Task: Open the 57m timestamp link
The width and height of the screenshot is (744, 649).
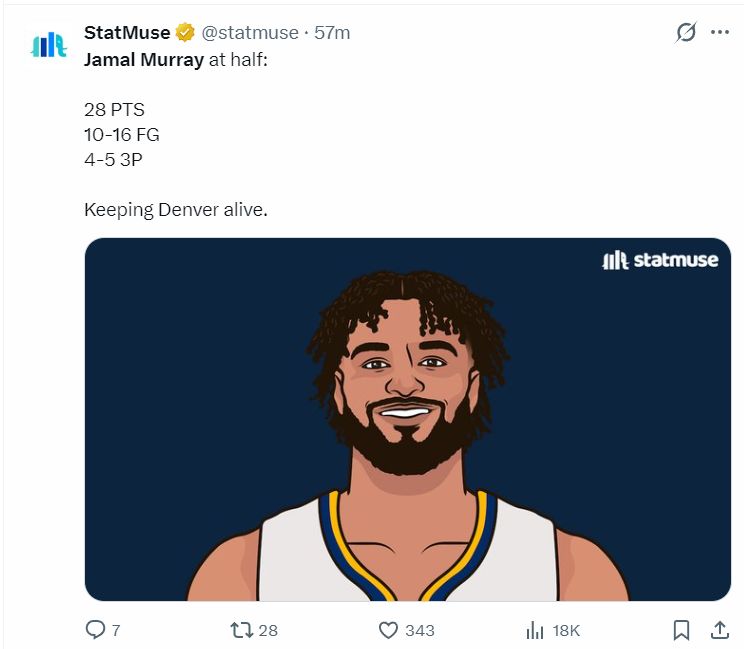Action: 332,33
